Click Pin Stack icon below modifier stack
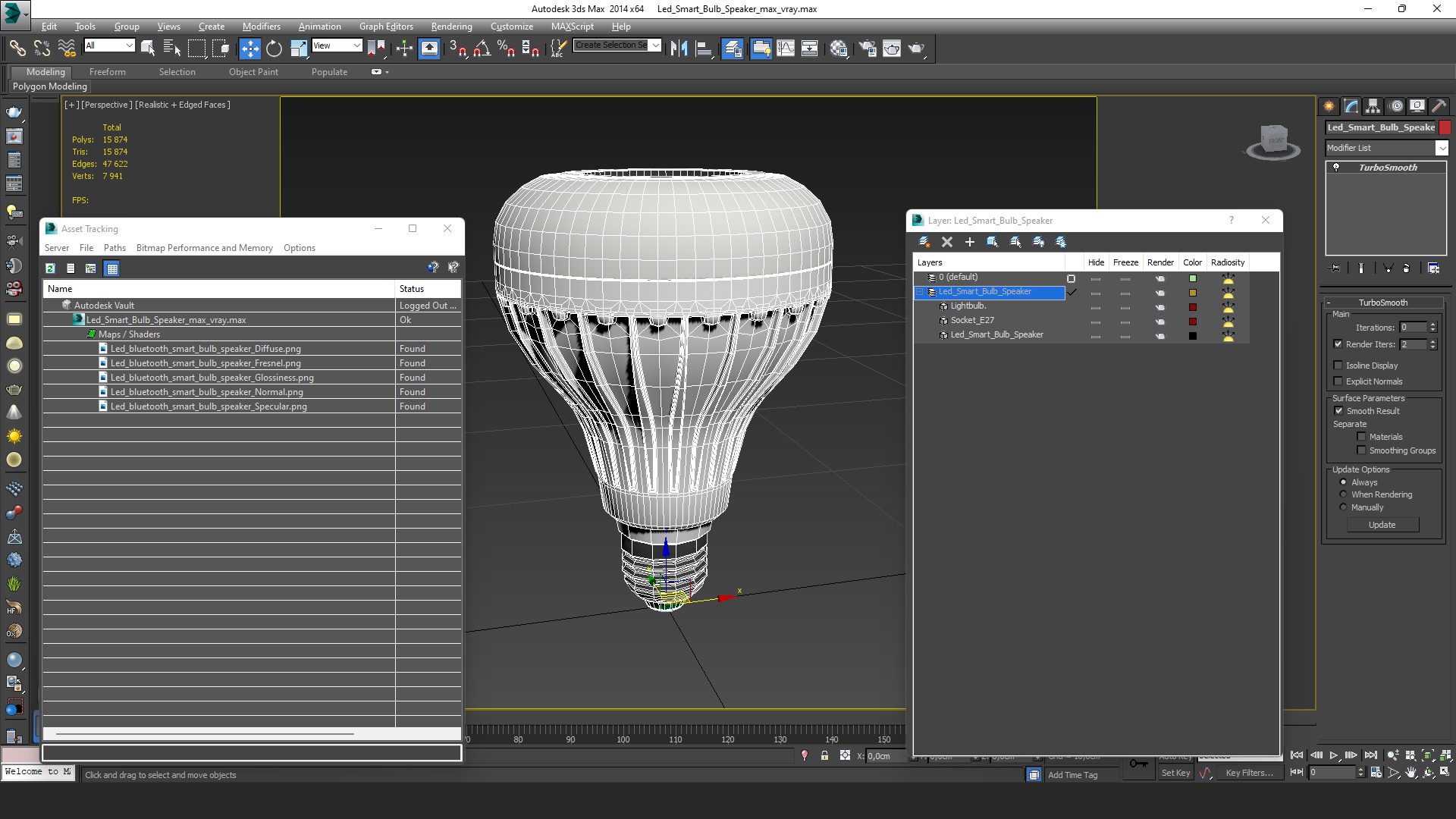Screen dimensions: 1456x819 click(1335, 268)
